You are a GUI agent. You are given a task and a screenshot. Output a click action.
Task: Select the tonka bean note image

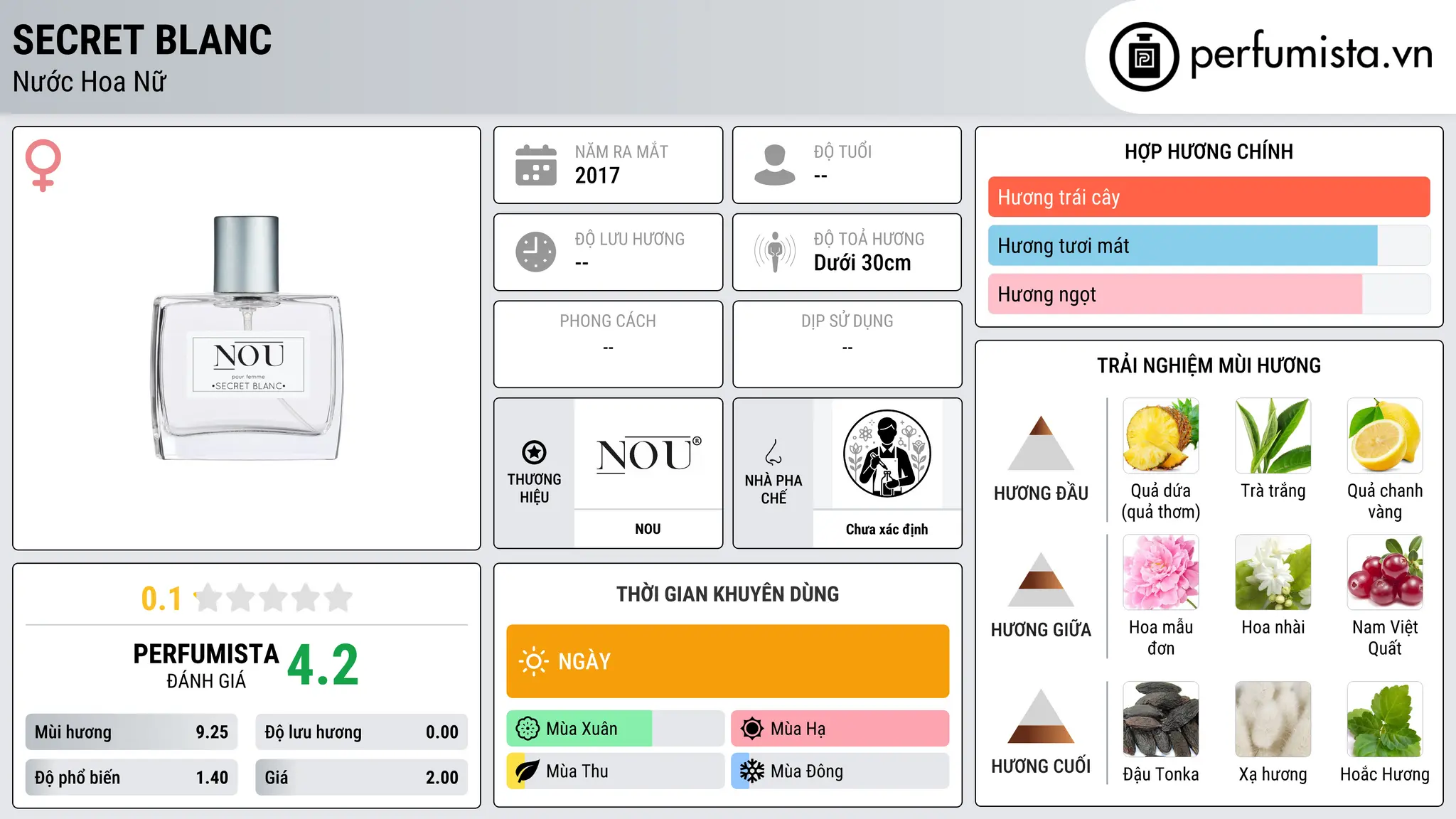[x=1161, y=719]
